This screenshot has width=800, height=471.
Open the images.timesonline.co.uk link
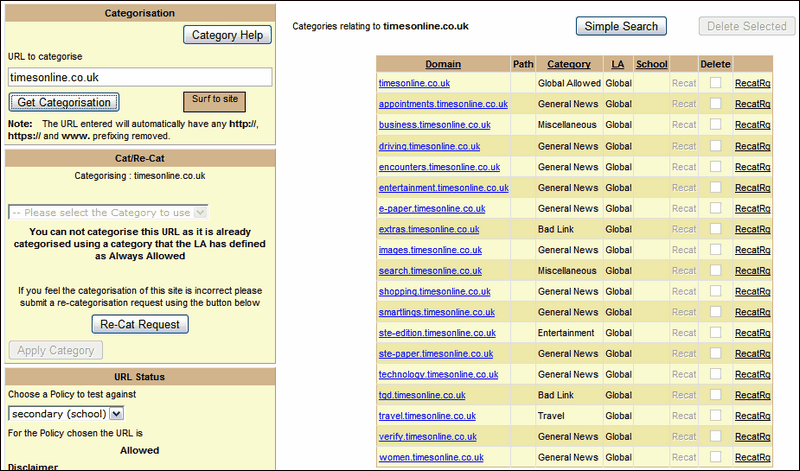pyautogui.click(x=430, y=250)
